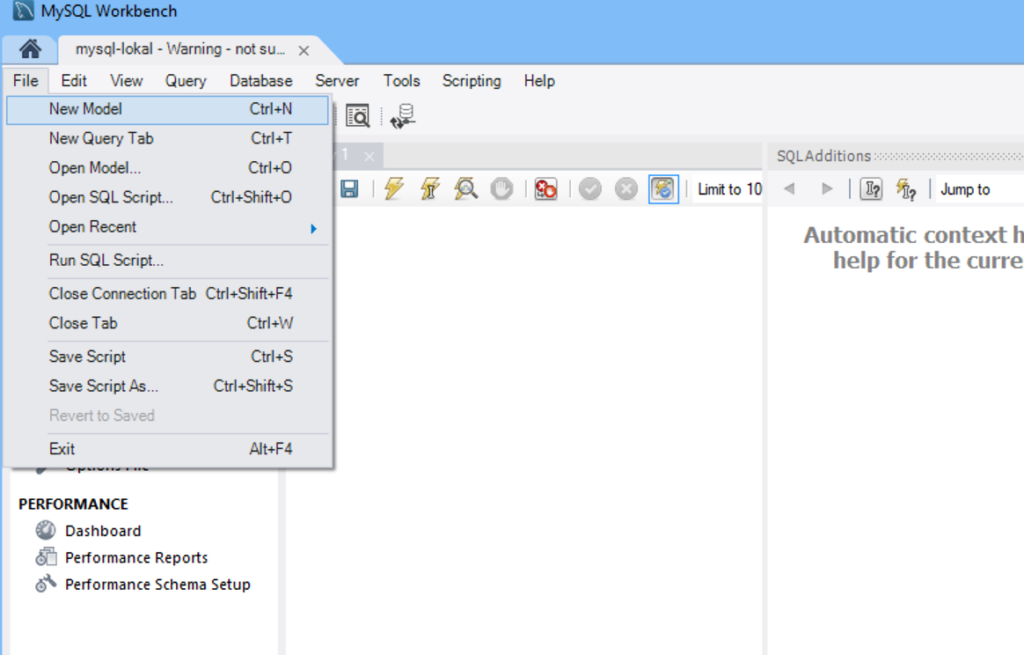Open the Tools menu
This screenshot has width=1024, height=655.
coord(401,81)
